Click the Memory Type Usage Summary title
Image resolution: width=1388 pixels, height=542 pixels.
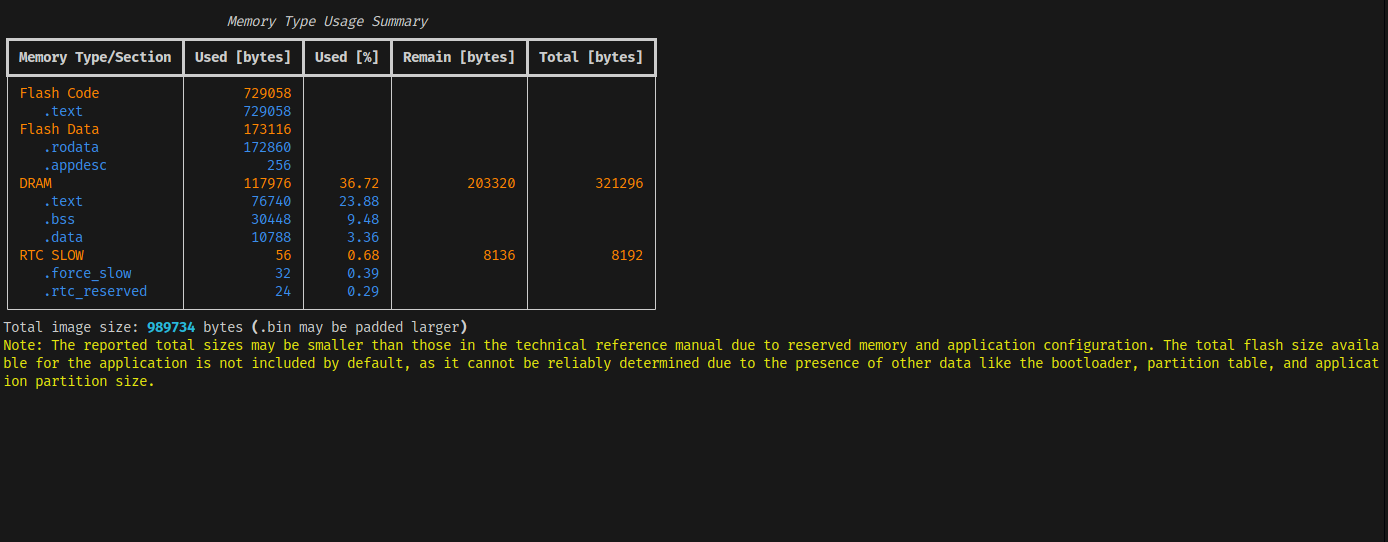click(x=327, y=21)
